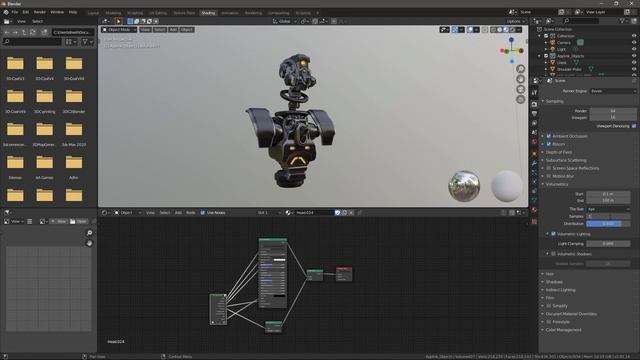Enable Screen Space Reflections checkbox

coord(549,168)
